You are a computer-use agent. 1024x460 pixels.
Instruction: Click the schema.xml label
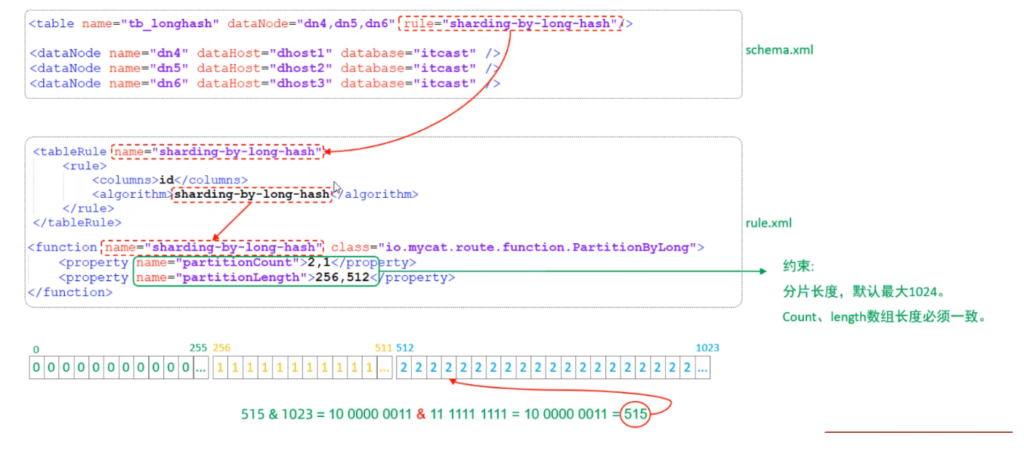point(780,49)
